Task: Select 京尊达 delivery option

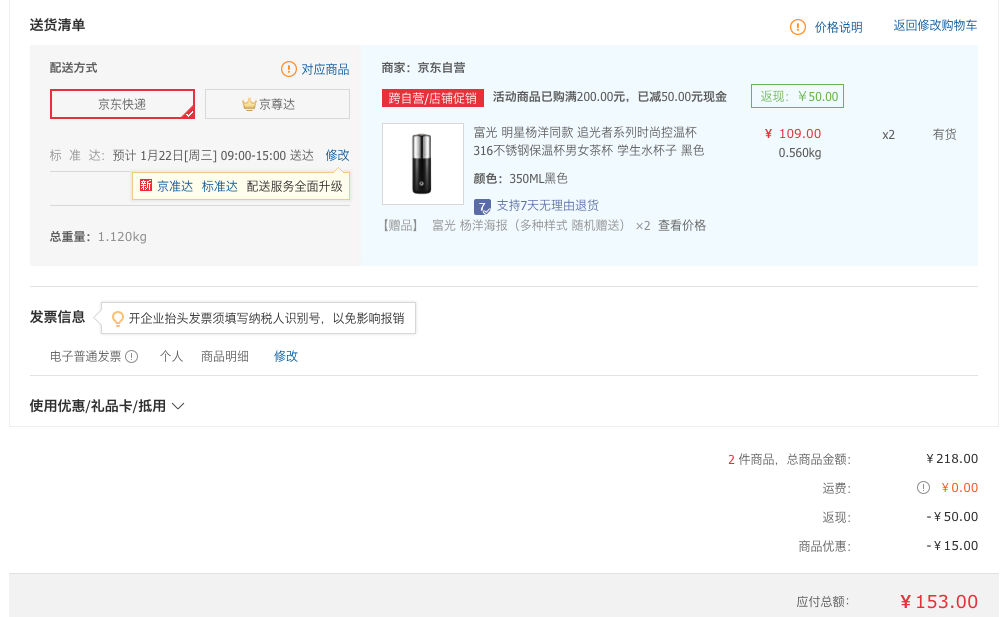Action: 277,104
